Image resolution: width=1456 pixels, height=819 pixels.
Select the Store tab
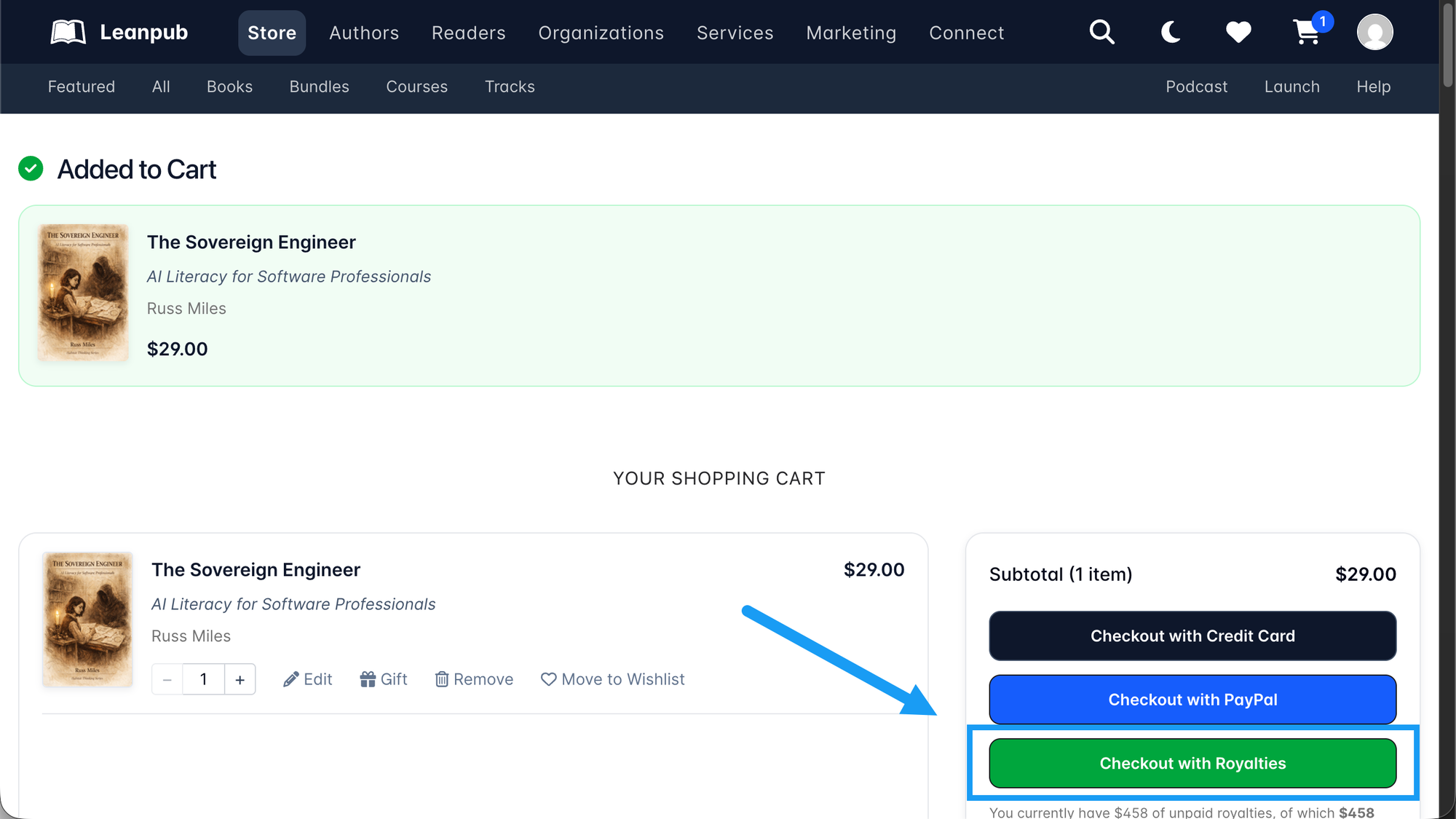click(x=272, y=33)
